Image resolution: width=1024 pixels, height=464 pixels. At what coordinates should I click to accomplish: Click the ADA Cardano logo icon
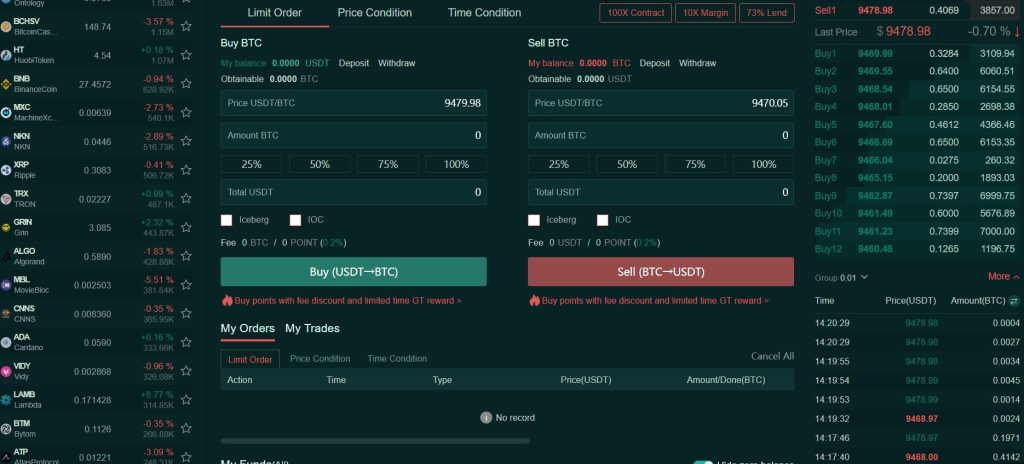click(6, 342)
